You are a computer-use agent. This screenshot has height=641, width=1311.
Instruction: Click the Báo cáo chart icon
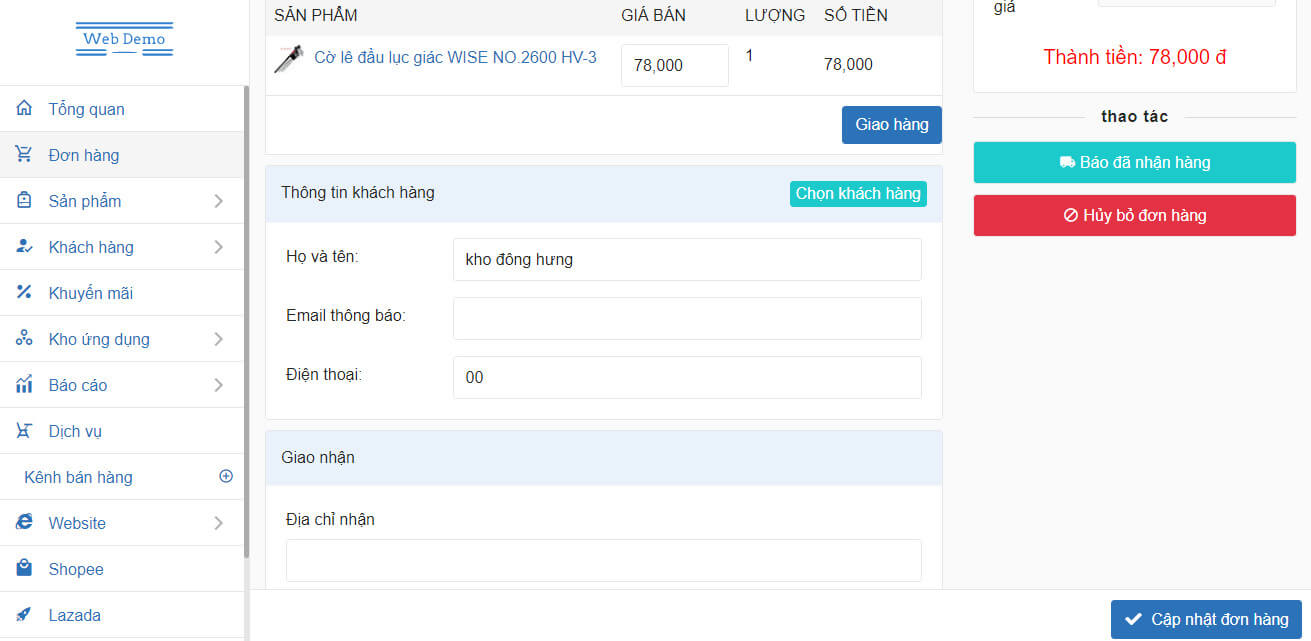point(25,385)
